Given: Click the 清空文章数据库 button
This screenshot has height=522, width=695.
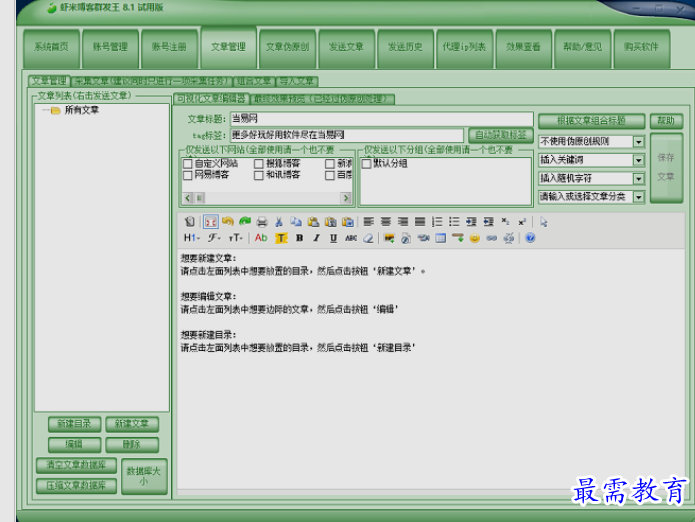Looking at the screenshot, I should click(76, 465).
